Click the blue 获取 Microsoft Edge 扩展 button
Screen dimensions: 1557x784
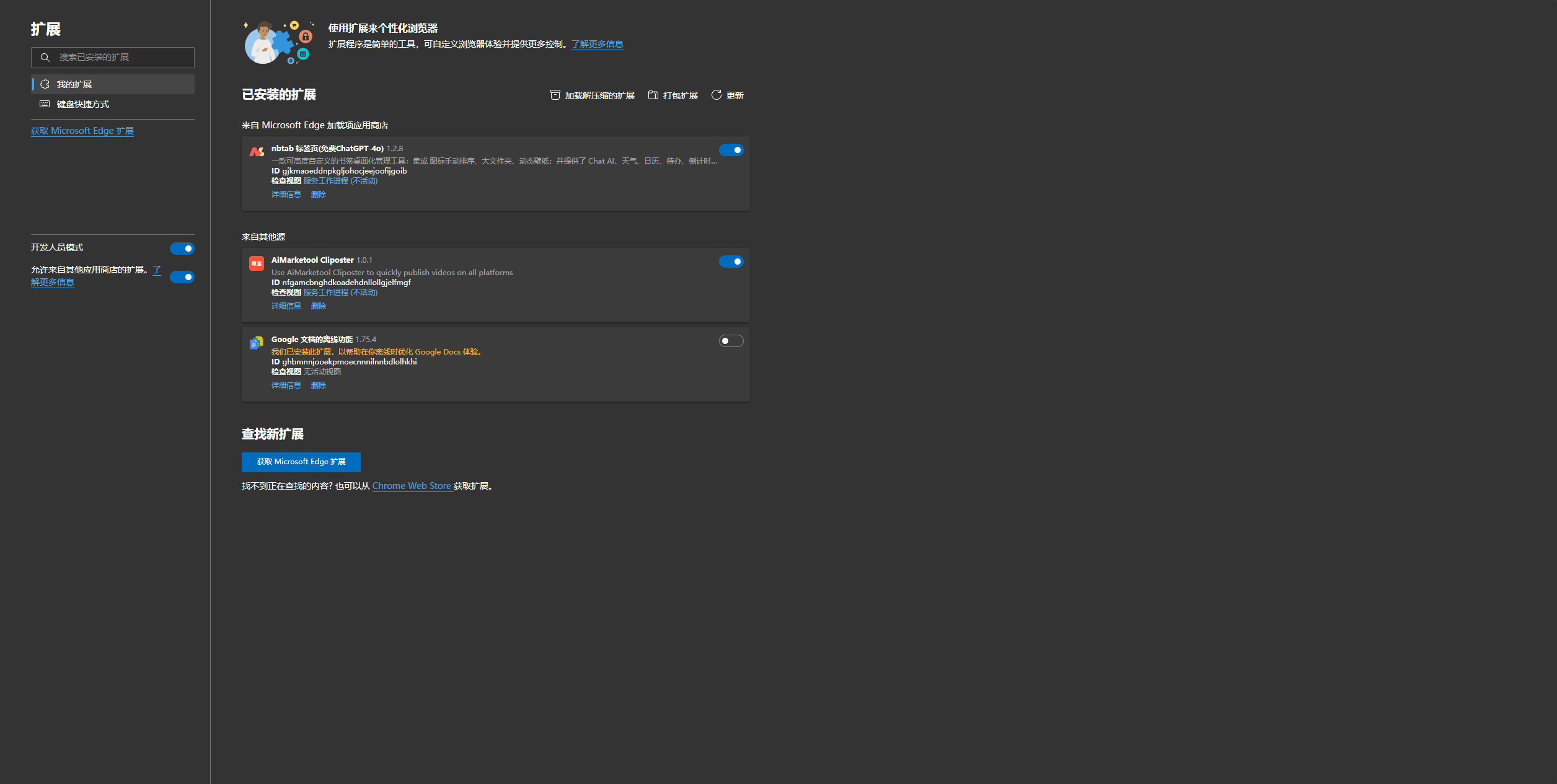[301, 462]
